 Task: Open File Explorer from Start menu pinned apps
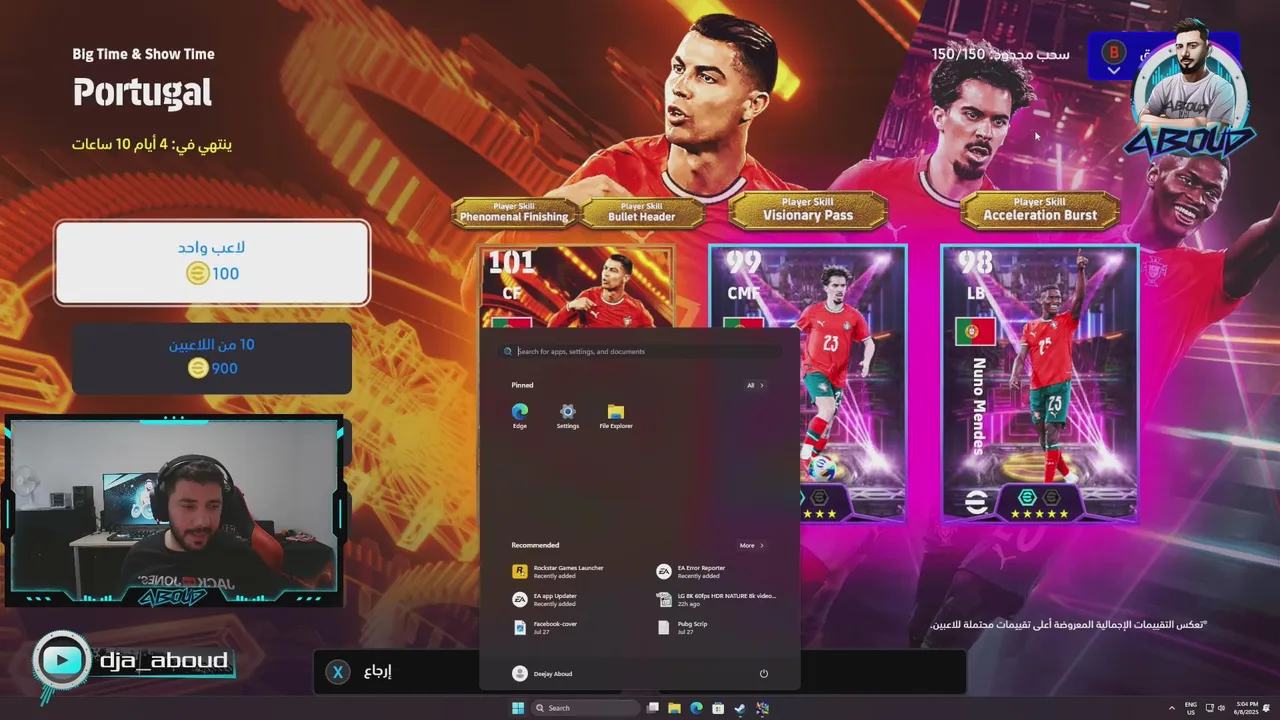pyautogui.click(x=615, y=416)
